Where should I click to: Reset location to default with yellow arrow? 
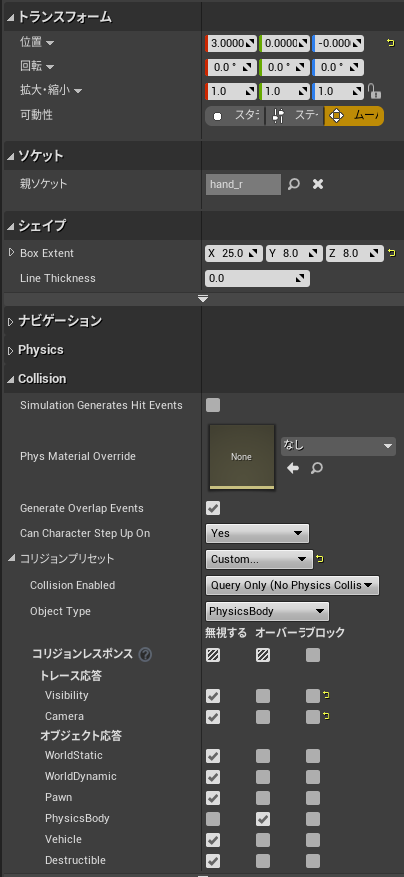click(391, 43)
